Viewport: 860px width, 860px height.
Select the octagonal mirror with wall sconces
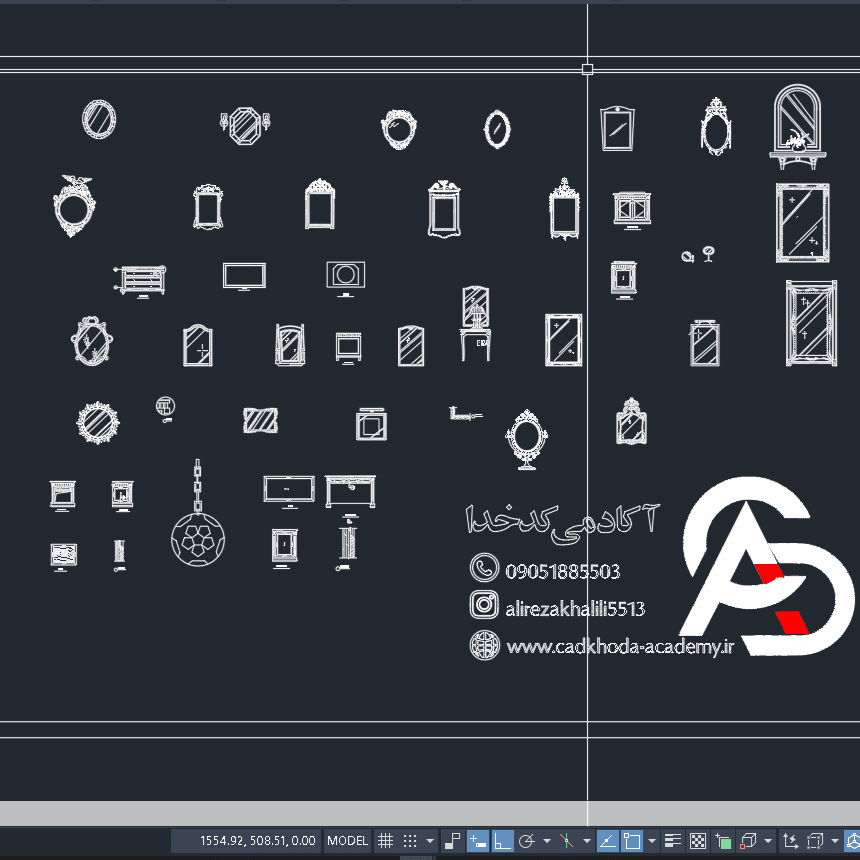point(245,126)
